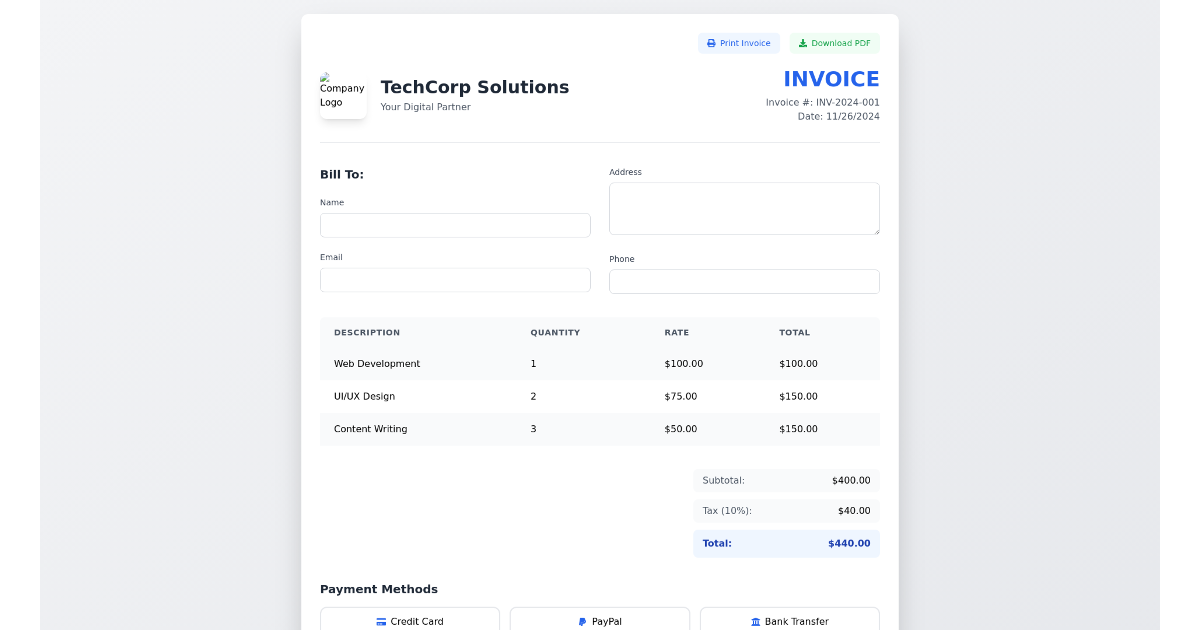Select the Web Development line item row
This screenshot has width=1200, height=630.
coord(599,364)
